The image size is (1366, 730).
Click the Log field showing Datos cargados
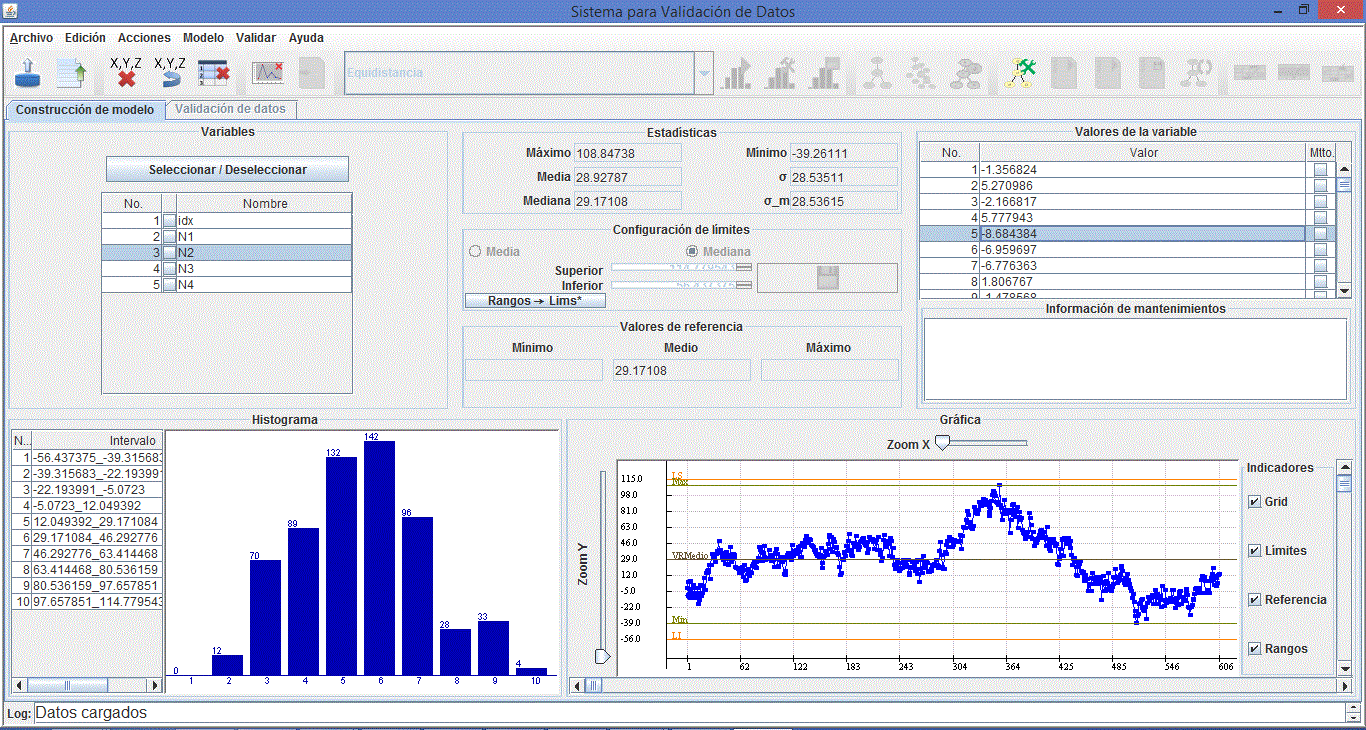[x=690, y=713]
